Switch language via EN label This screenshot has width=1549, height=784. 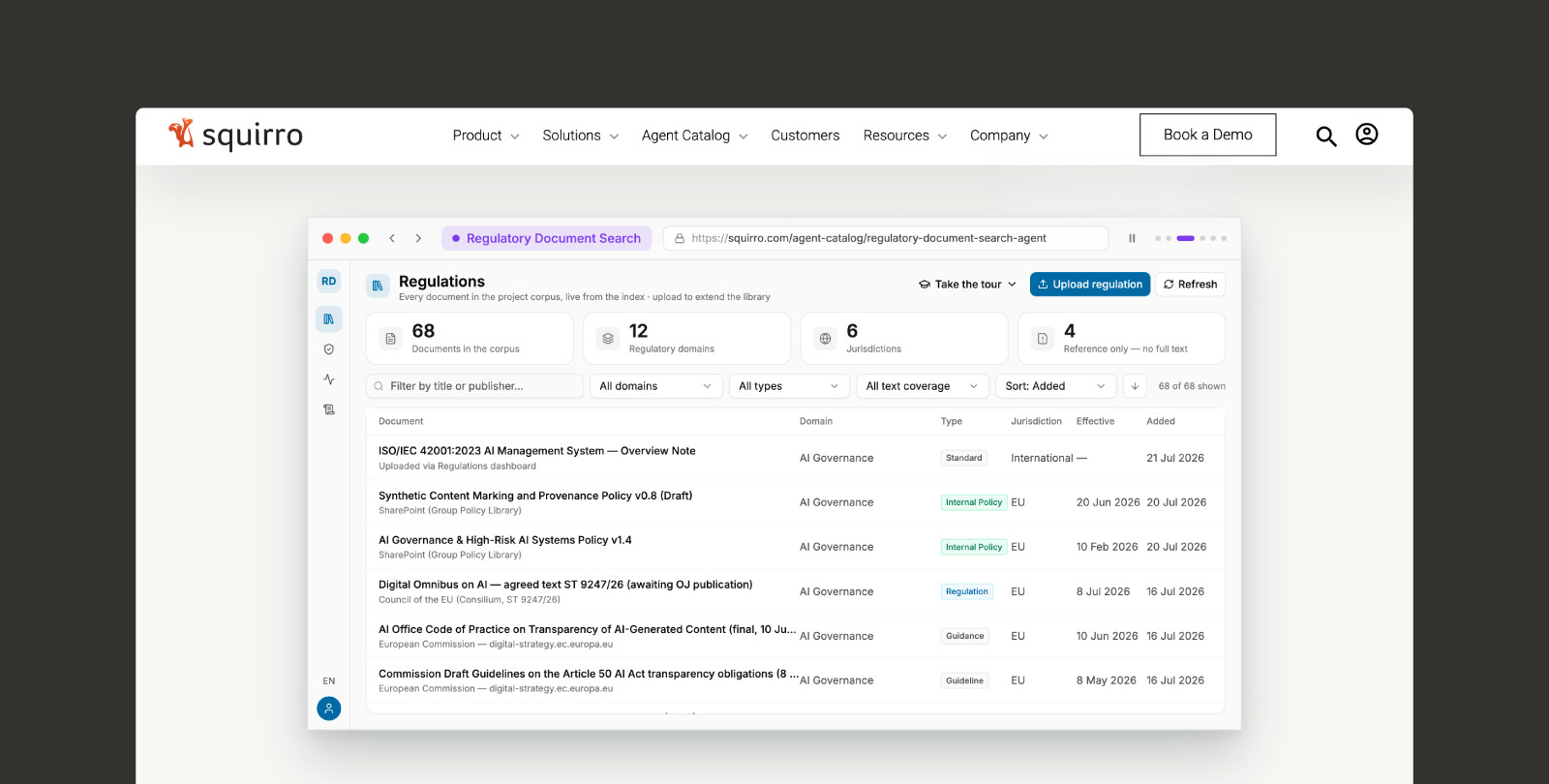pos(329,681)
